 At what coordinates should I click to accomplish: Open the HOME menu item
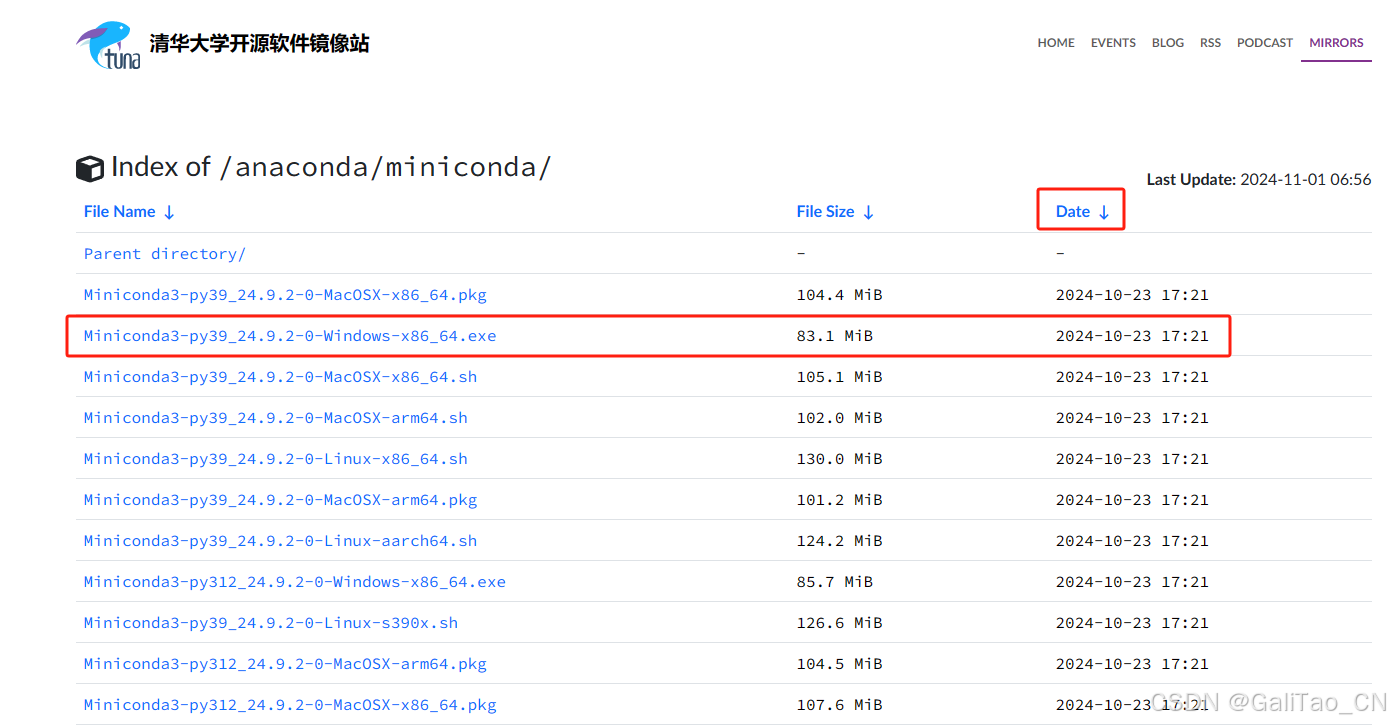[x=1056, y=43]
